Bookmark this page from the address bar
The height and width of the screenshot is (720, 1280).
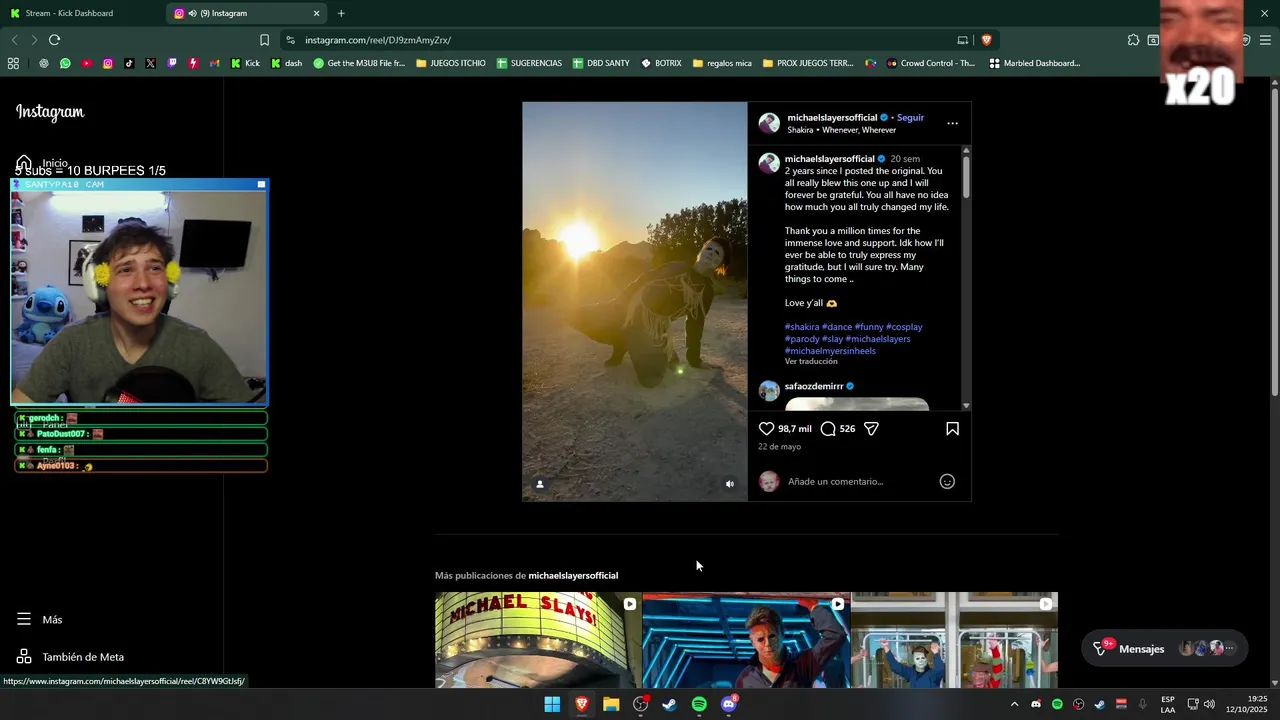tap(264, 40)
